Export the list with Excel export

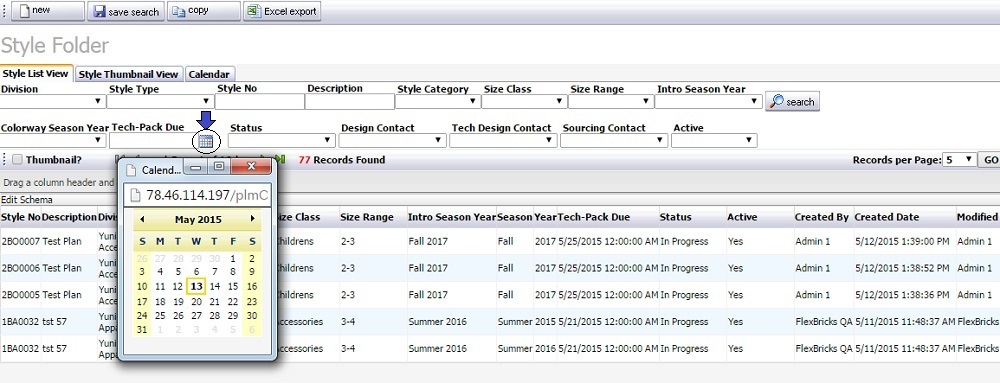(282, 11)
